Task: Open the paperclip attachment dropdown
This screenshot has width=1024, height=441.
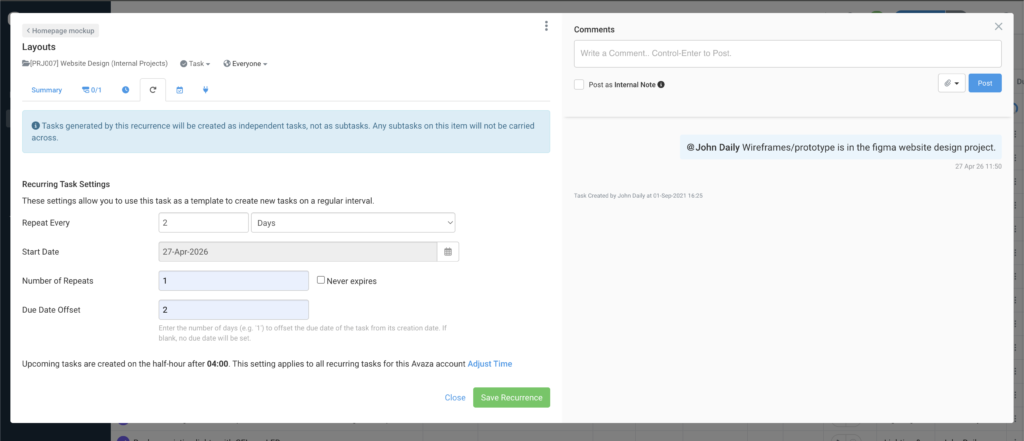Action: coord(951,84)
